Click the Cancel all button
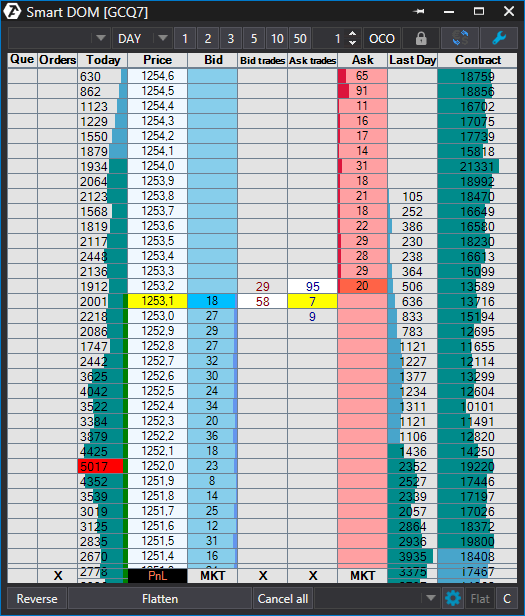Image resolution: width=525 pixels, height=616 pixels. pos(283,599)
